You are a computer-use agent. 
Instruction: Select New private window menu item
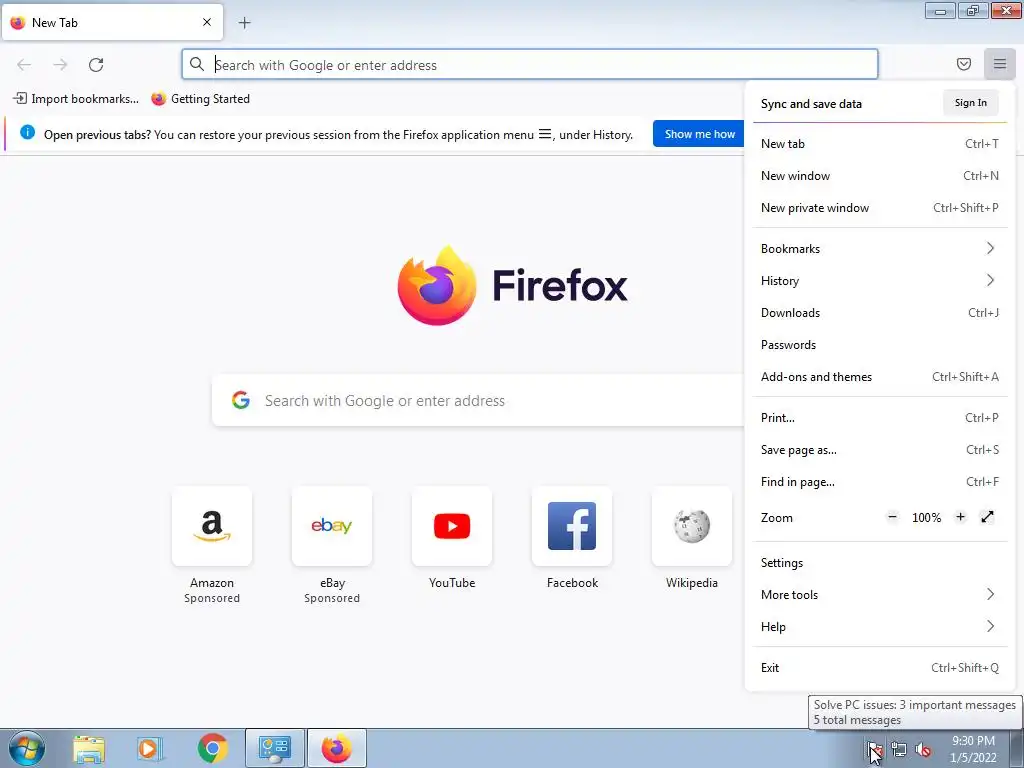click(x=879, y=208)
